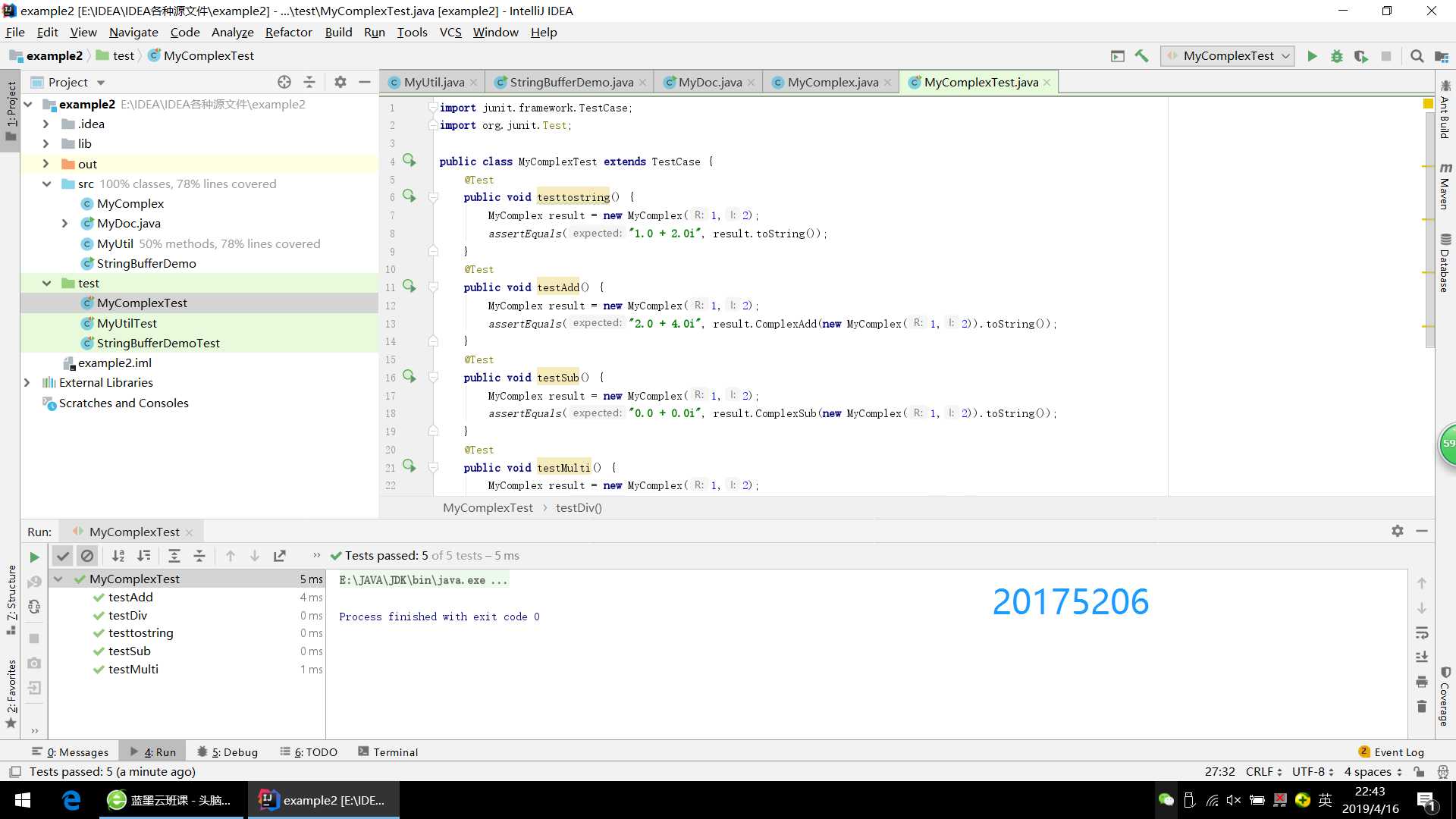The height and width of the screenshot is (819, 1456).
Task: Sort tests alphabetically
Action: click(x=118, y=556)
